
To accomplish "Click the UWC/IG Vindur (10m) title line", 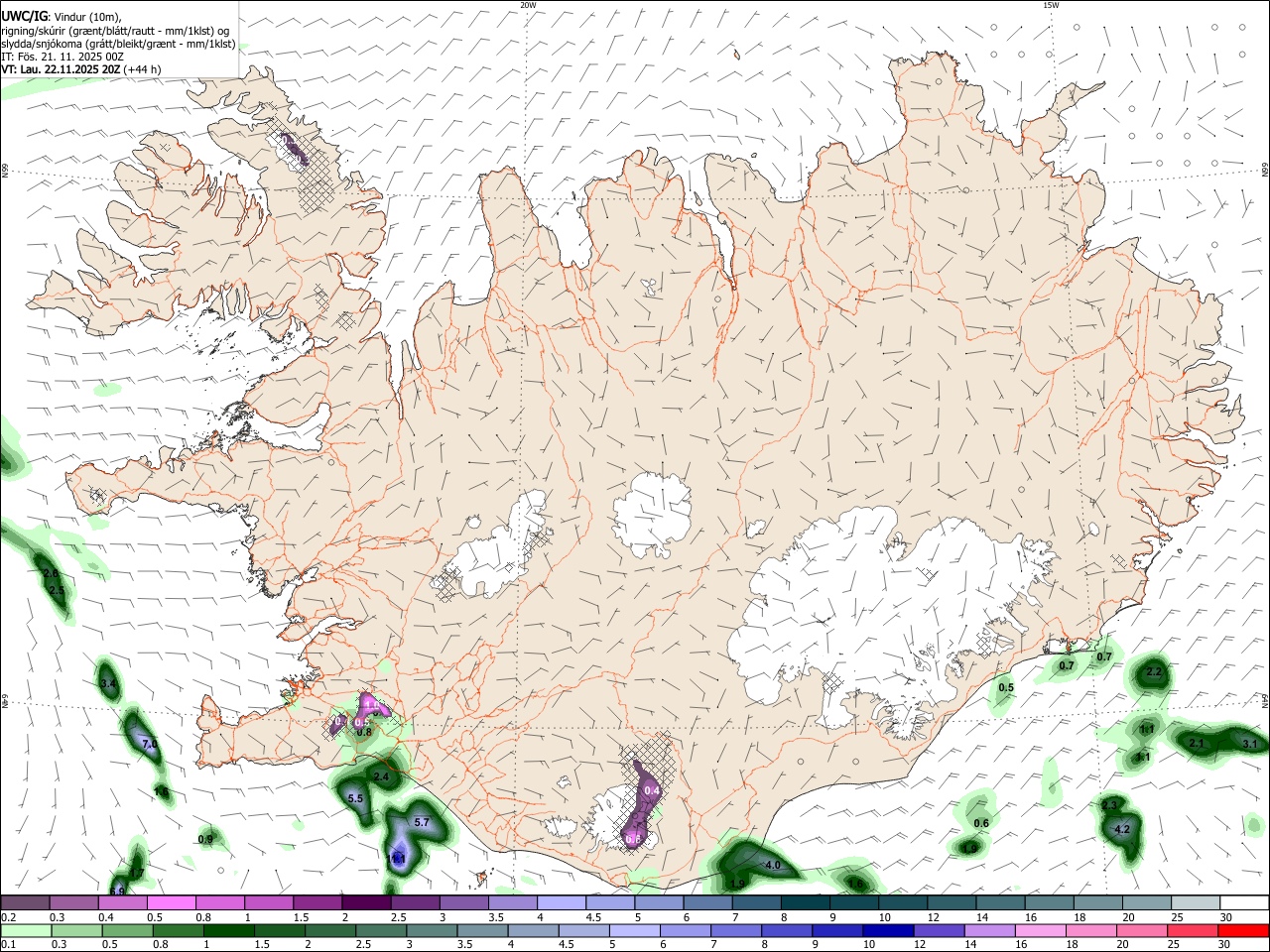I will (x=62, y=16).
